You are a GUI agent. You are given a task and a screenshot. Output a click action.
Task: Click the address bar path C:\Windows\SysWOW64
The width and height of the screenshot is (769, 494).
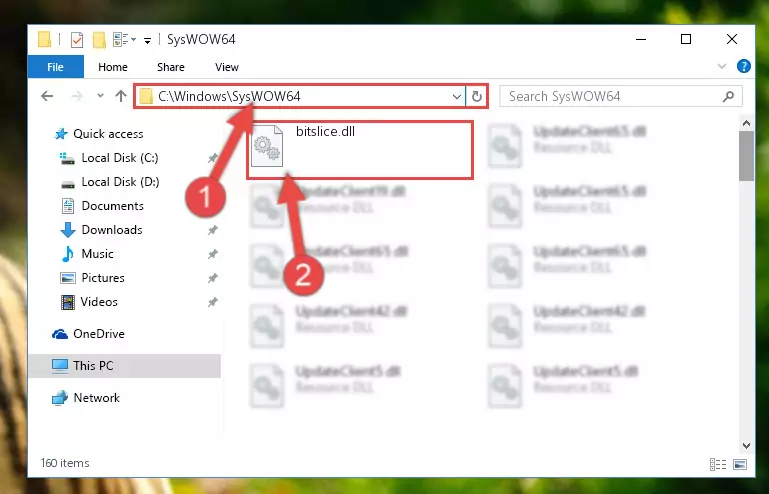point(229,96)
